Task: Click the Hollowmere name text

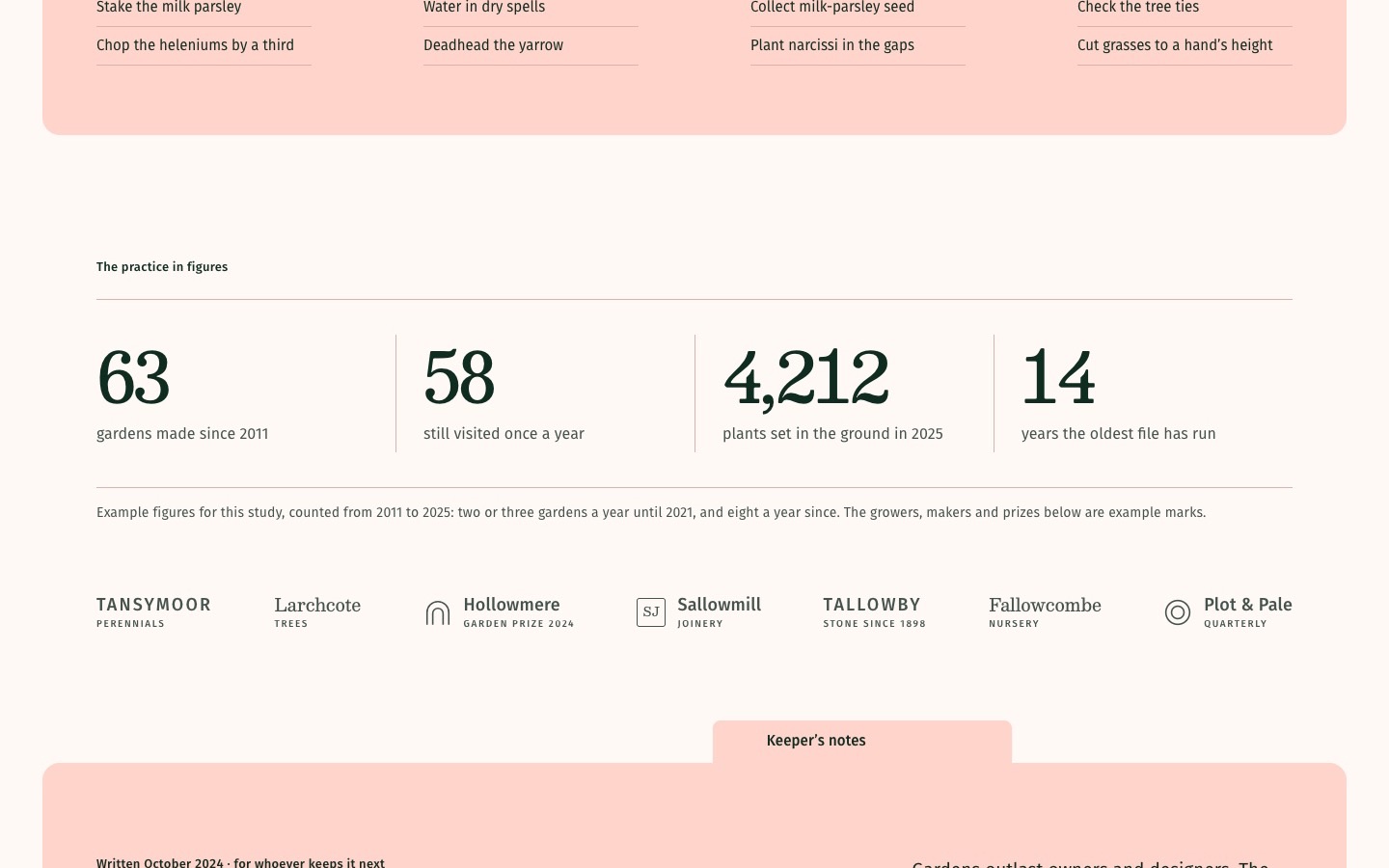Action: pyautogui.click(x=511, y=605)
